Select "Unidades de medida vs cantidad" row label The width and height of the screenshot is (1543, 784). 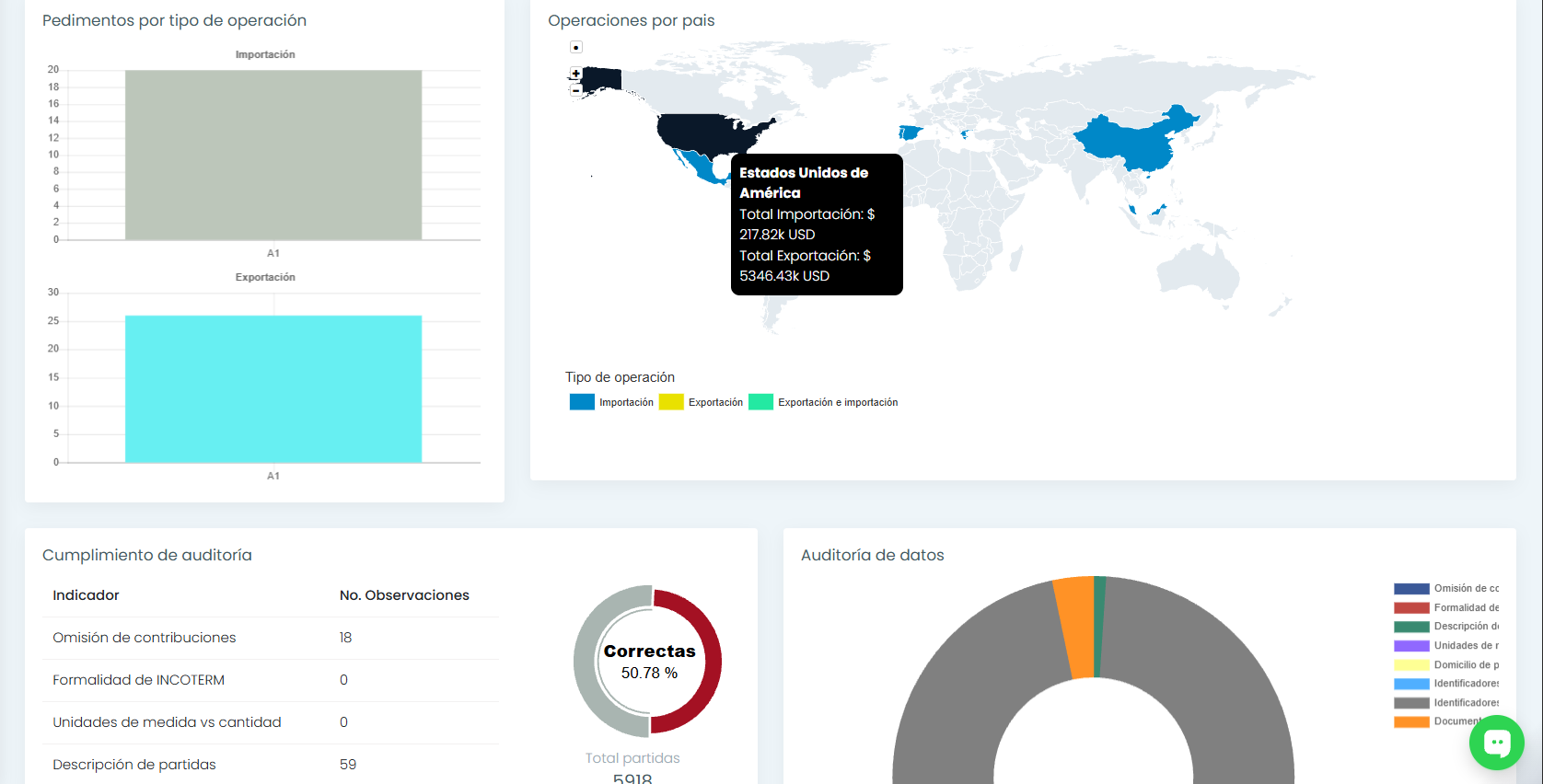(x=167, y=722)
